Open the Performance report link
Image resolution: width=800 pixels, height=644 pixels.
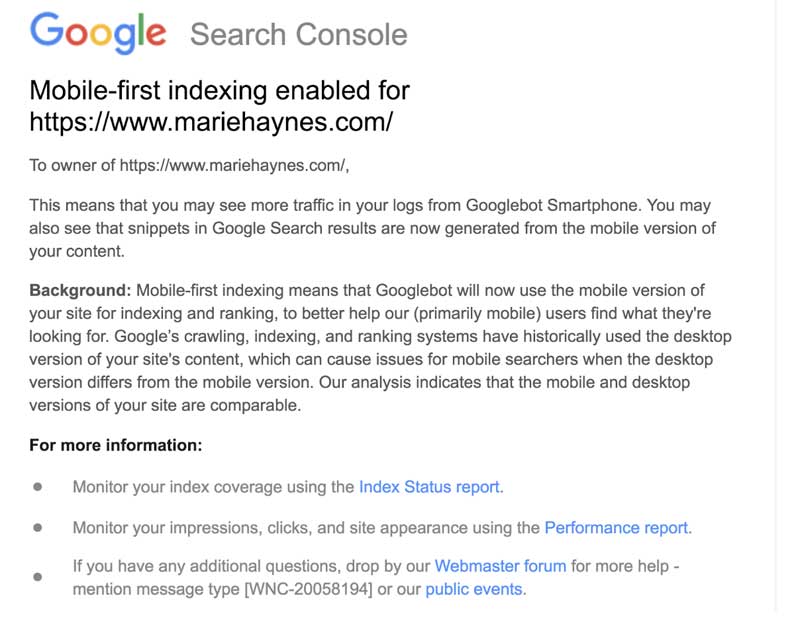pos(616,527)
